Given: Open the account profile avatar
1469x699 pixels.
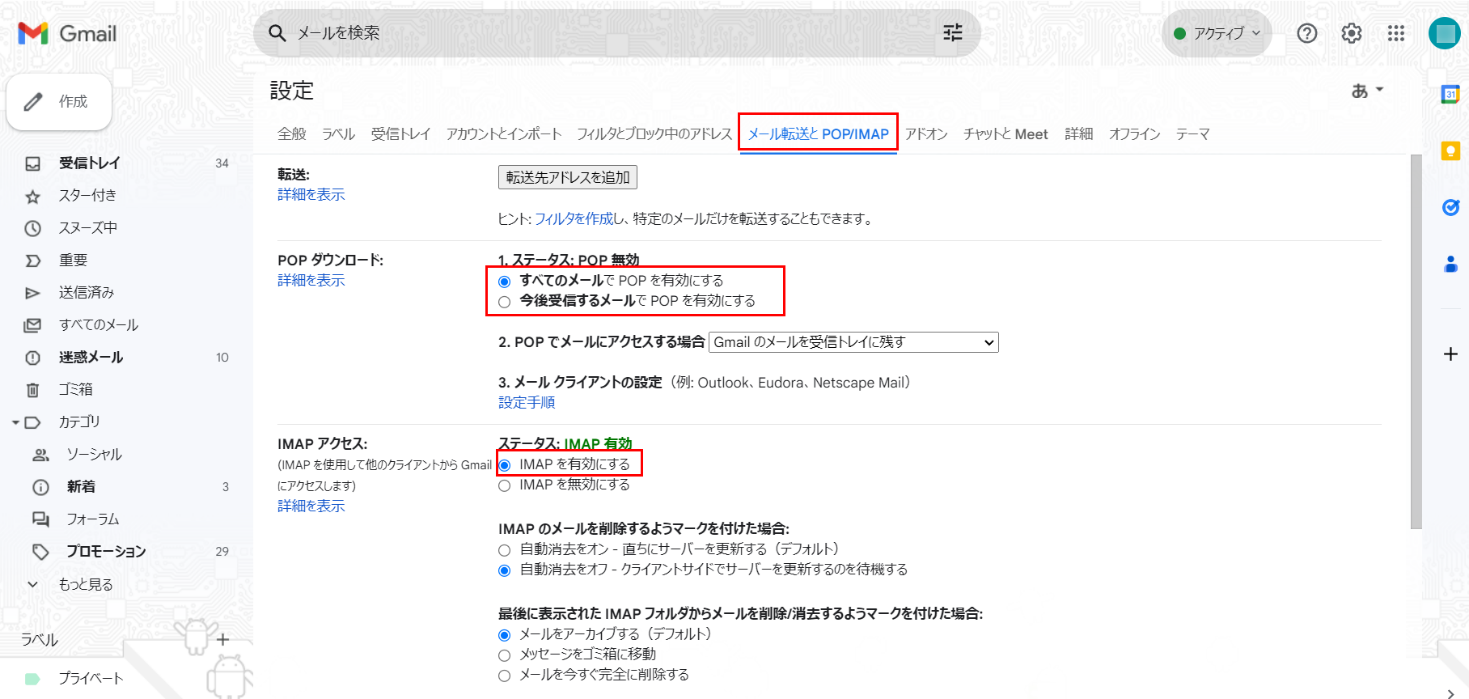Looking at the screenshot, I should pyautogui.click(x=1444, y=33).
